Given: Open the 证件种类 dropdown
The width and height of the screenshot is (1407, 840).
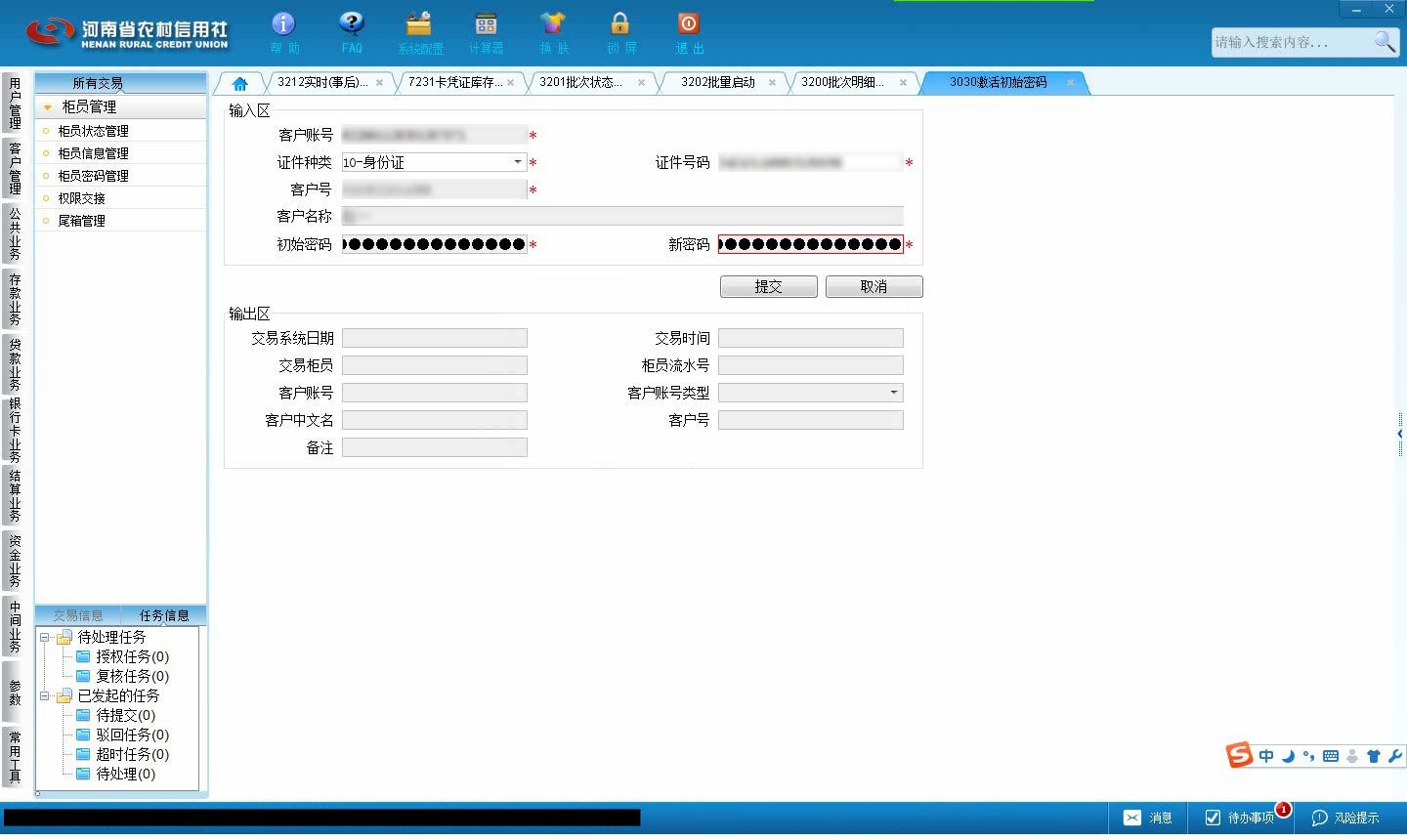Looking at the screenshot, I should click(x=518, y=162).
